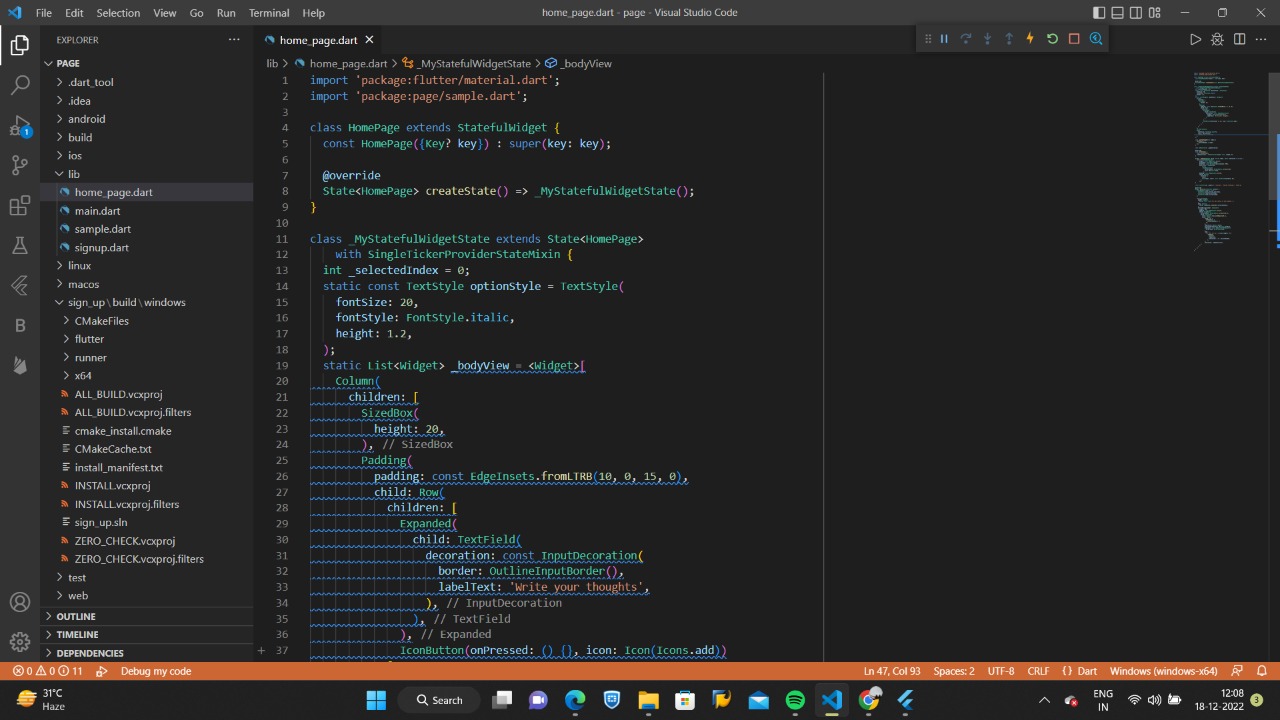The image size is (1280, 720).
Task: Select Windows (windows-x64) device in status bar
Action: click(x=1163, y=671)
